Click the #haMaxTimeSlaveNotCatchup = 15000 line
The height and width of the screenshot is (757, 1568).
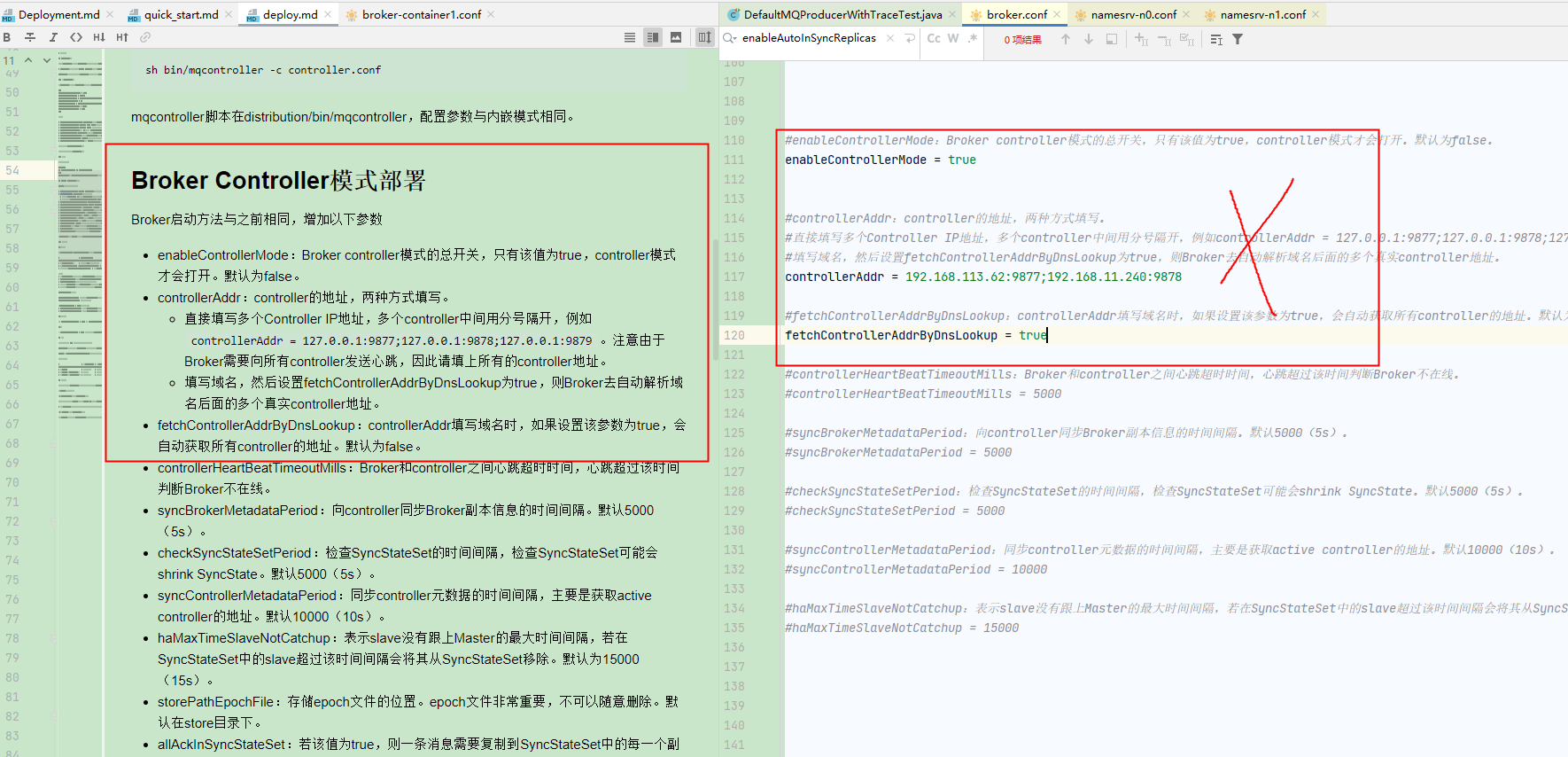point(902,628)
